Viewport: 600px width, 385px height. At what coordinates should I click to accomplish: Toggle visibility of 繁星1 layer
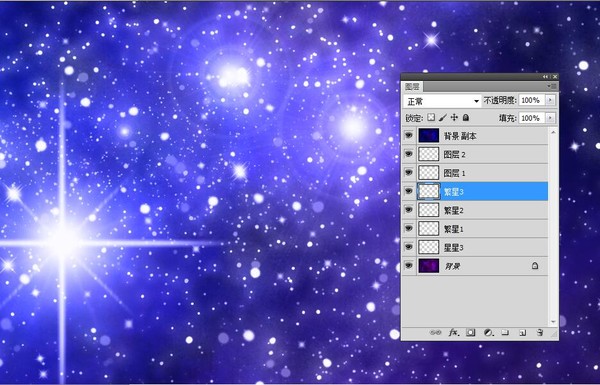pos(409,228)
